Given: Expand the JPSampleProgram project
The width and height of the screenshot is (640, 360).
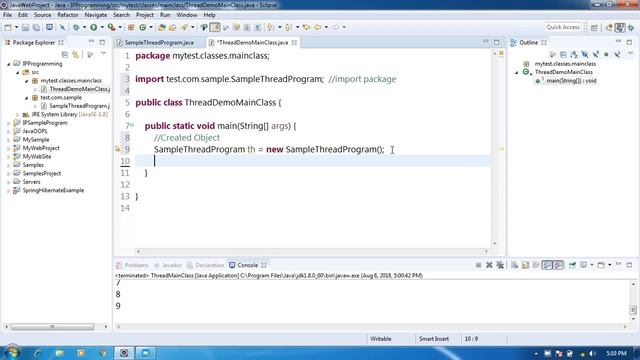Looking at the screenshot, I should coord(9,123).
